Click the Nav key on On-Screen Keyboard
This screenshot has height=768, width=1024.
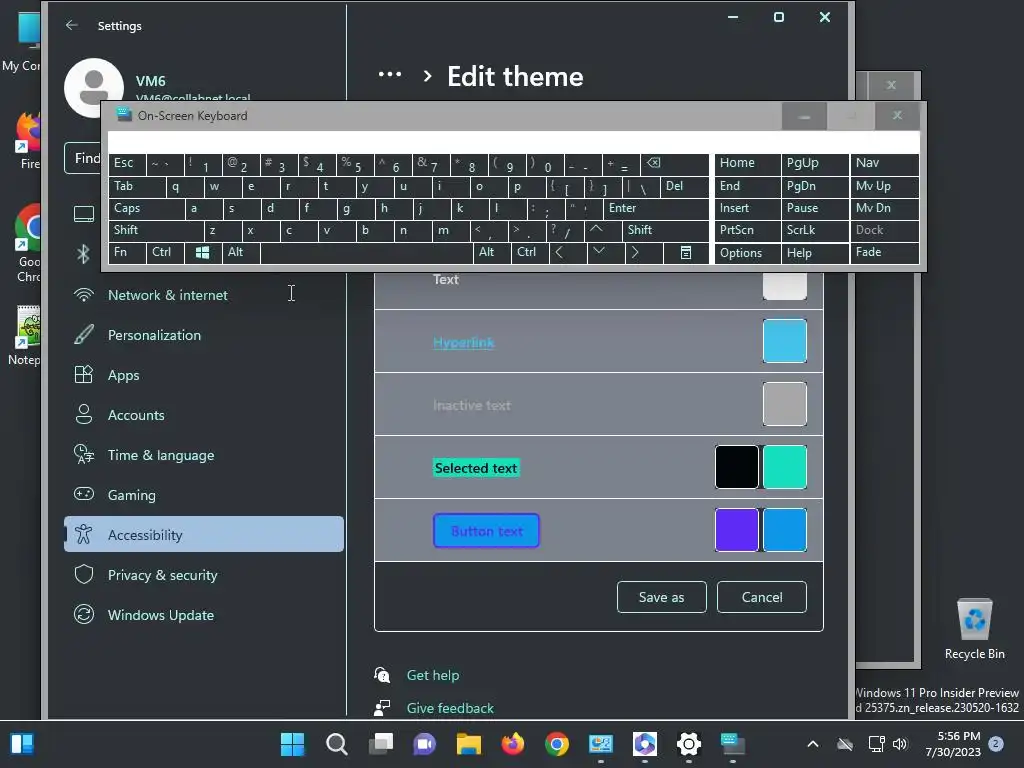coord(884,164)
